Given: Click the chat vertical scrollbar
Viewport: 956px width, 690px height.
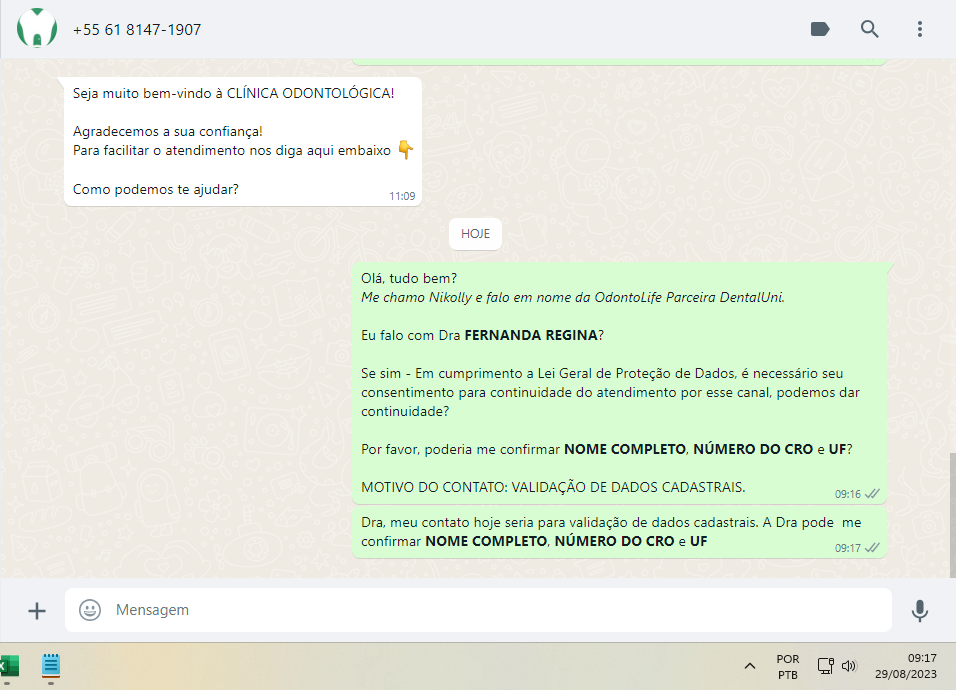Looking at the screenshot, I should click(952, 514).
